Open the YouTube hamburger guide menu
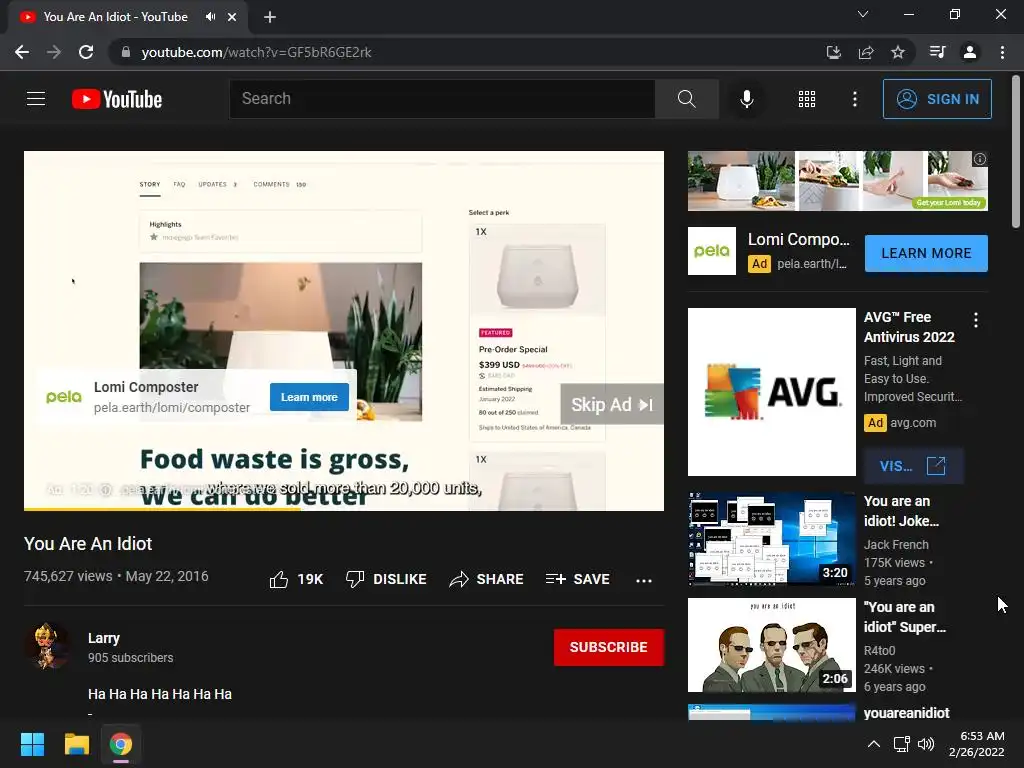The height and width of the screenshot is (768, 1024). coord(36,99)
